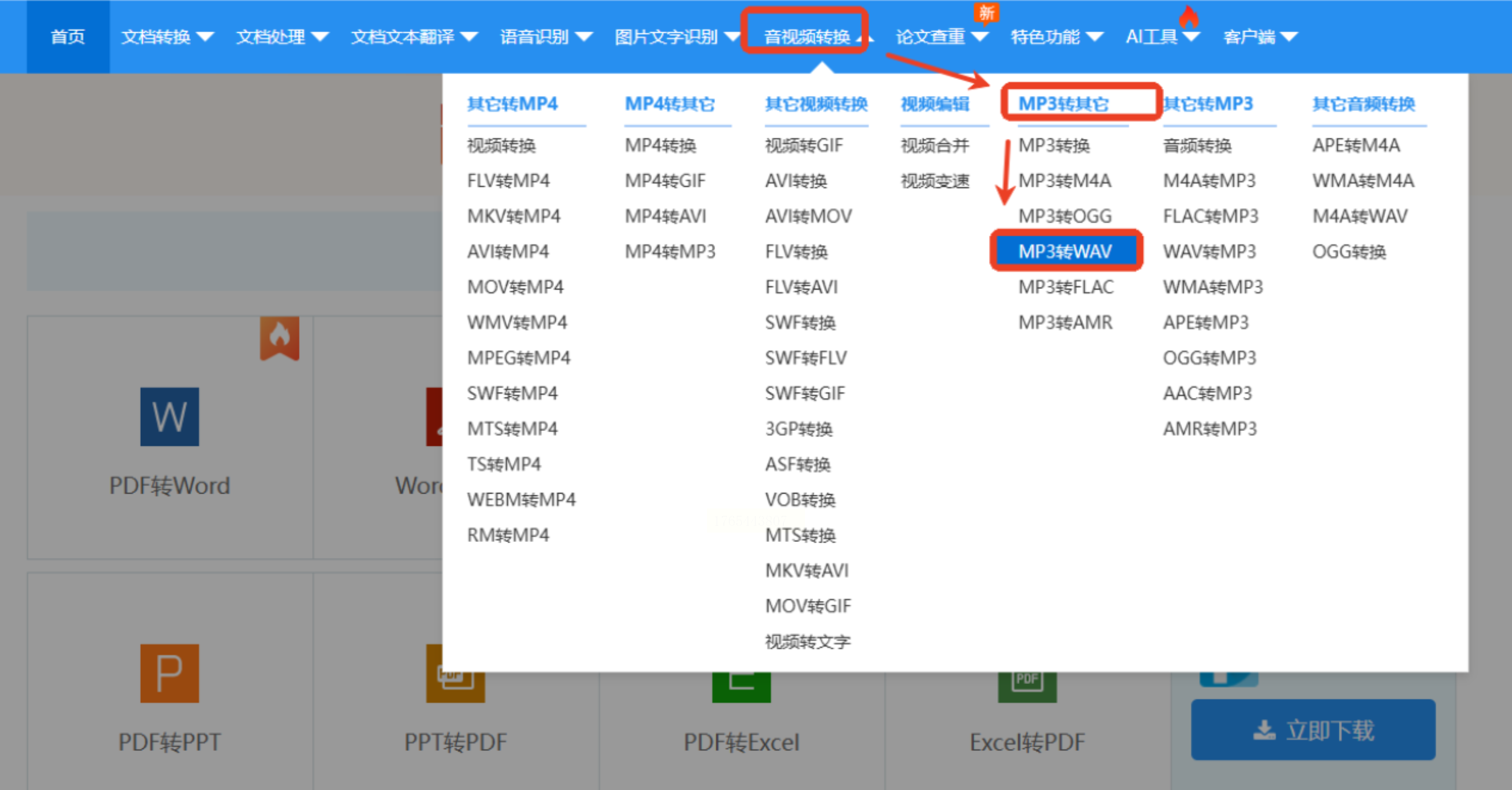
Task: Open the 音视频转换 menu tab
Action: (x=806, y=37)
